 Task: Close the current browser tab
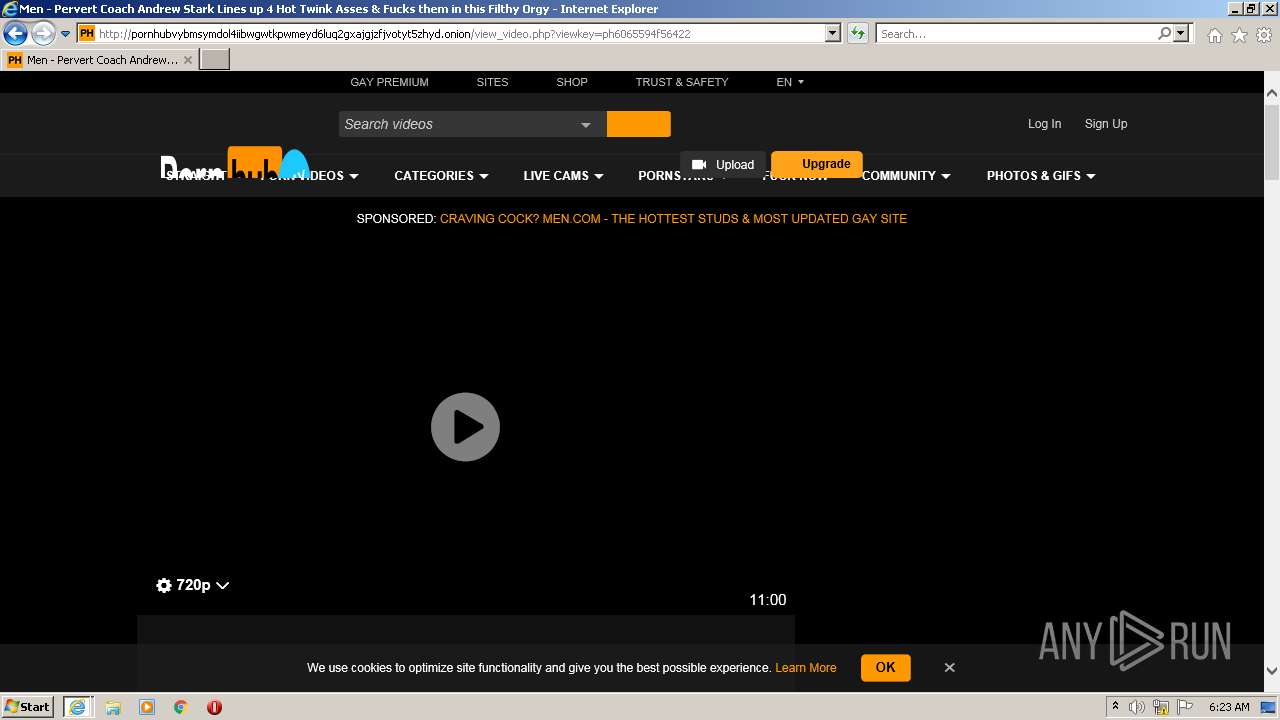coord(188,60)
